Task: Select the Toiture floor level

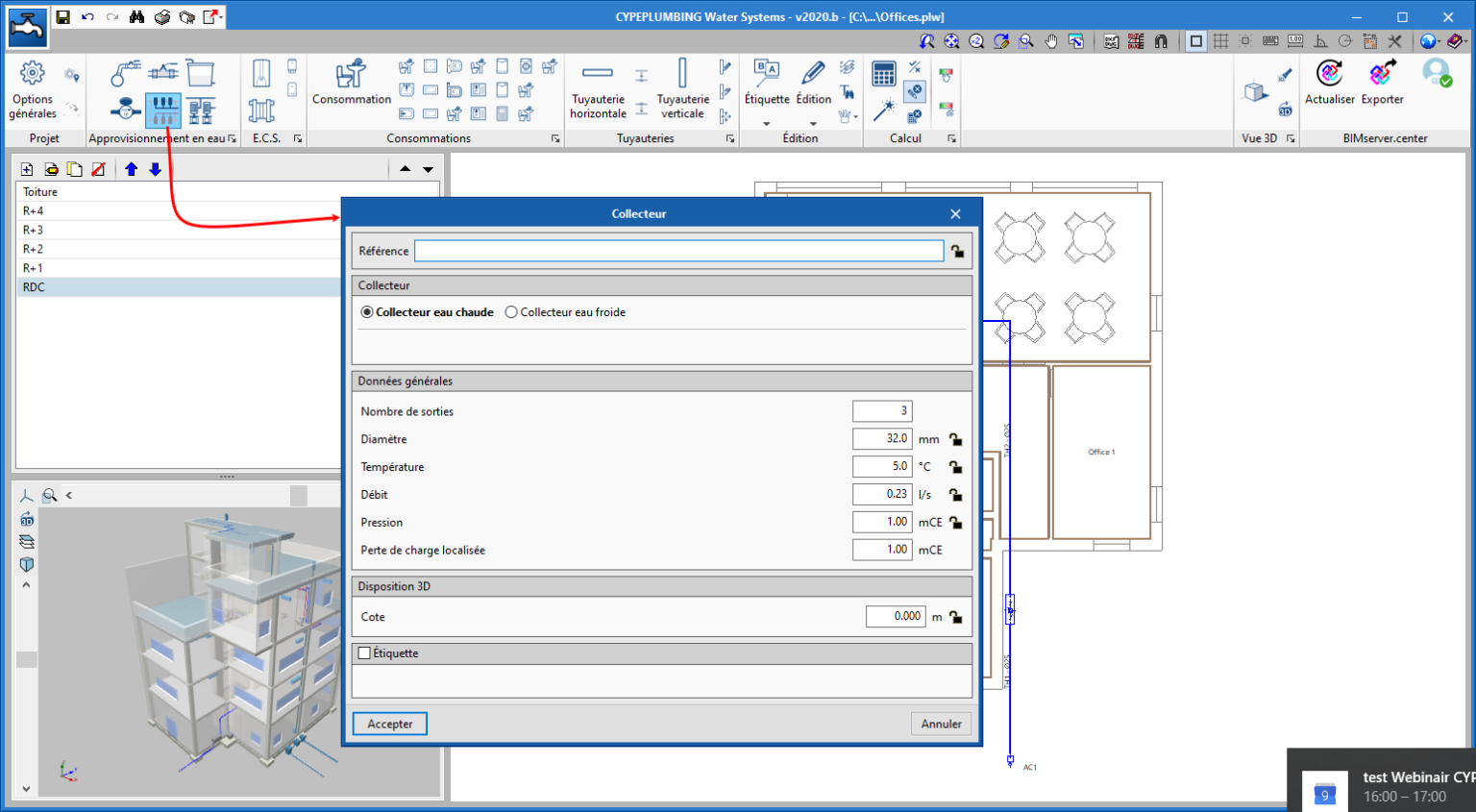Action: [40, 192]
